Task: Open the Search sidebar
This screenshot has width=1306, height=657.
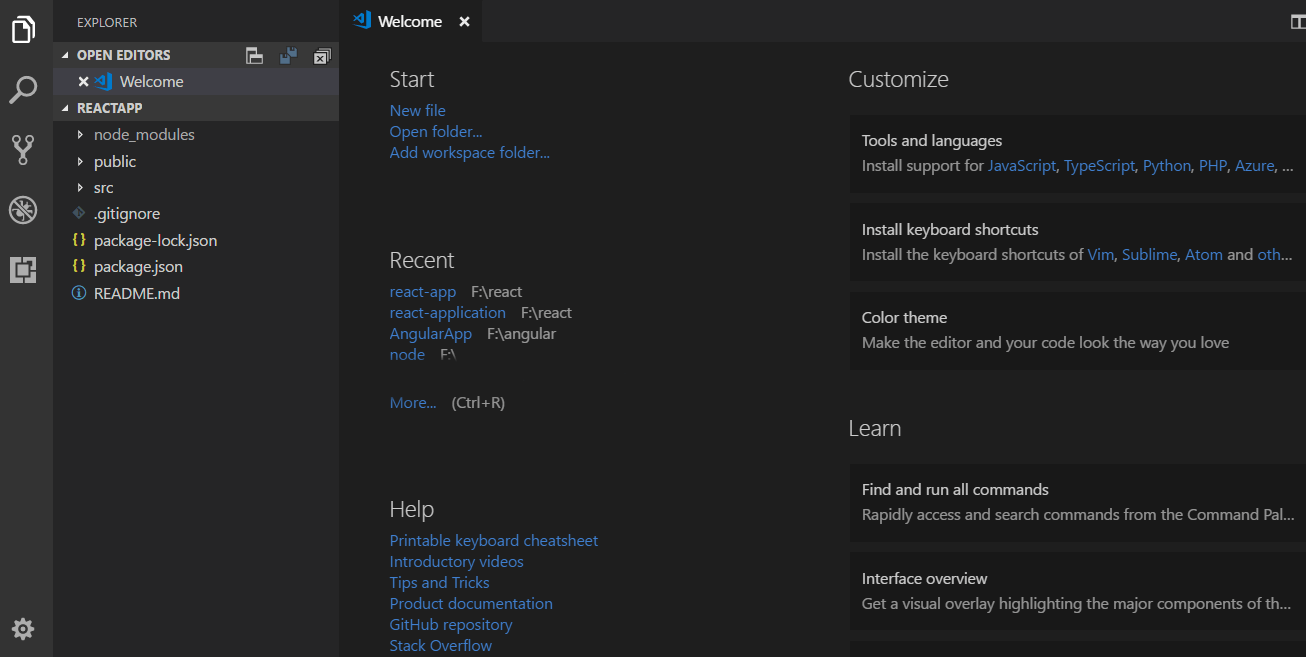Action: tap(23, 90)
